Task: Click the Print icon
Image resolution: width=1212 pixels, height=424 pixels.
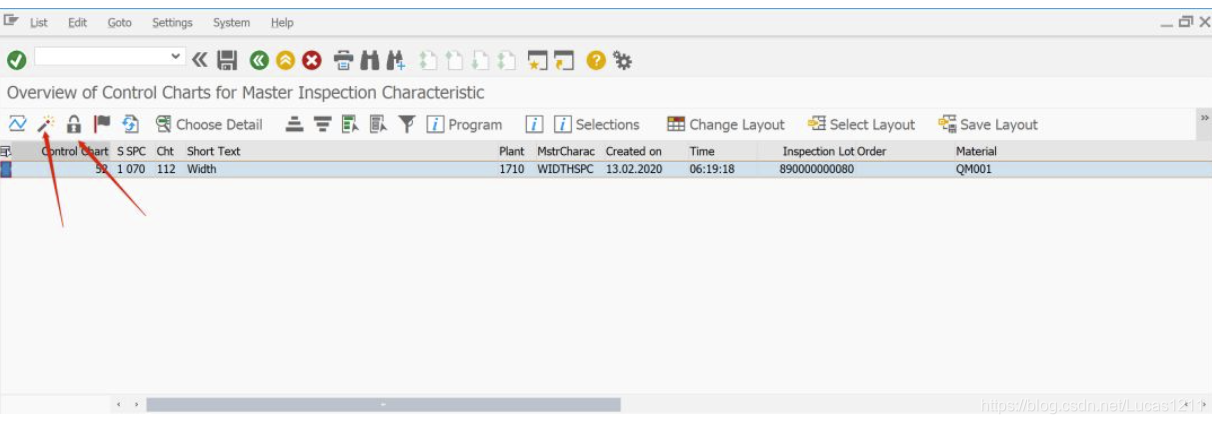Action: [x=343, y=61]
